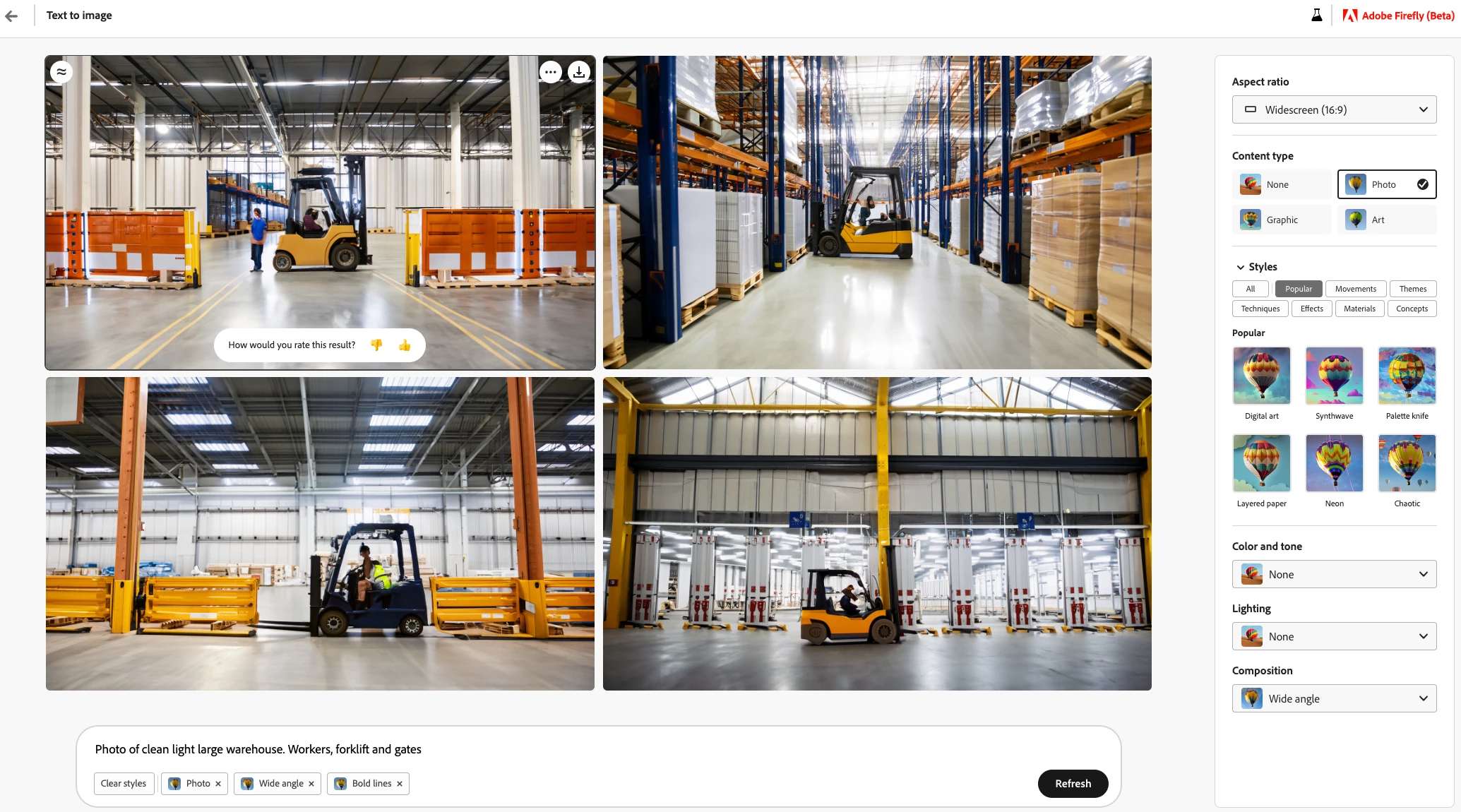
Task: Open the Aspect ratio dropdown
Action: 1335,109
